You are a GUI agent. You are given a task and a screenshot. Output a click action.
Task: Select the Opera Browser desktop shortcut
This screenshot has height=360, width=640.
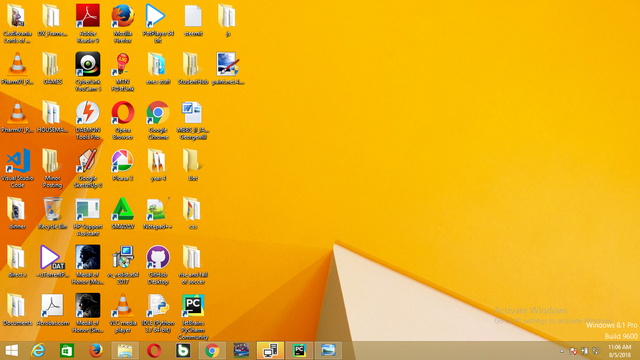point(122,120)
